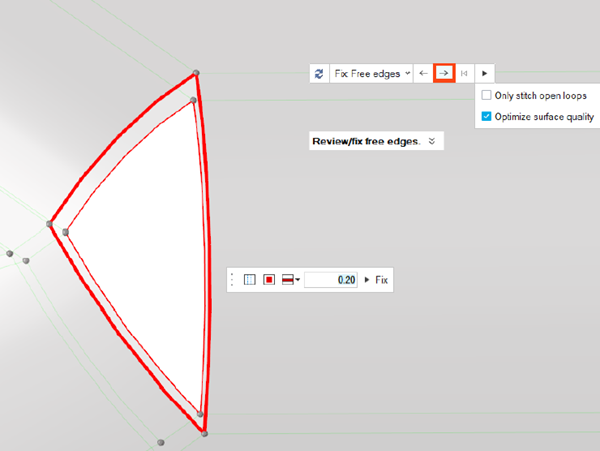The image size is (600, 451).
Task: Click the left vertex point of red loop
Action: click(x=49, y=223)
